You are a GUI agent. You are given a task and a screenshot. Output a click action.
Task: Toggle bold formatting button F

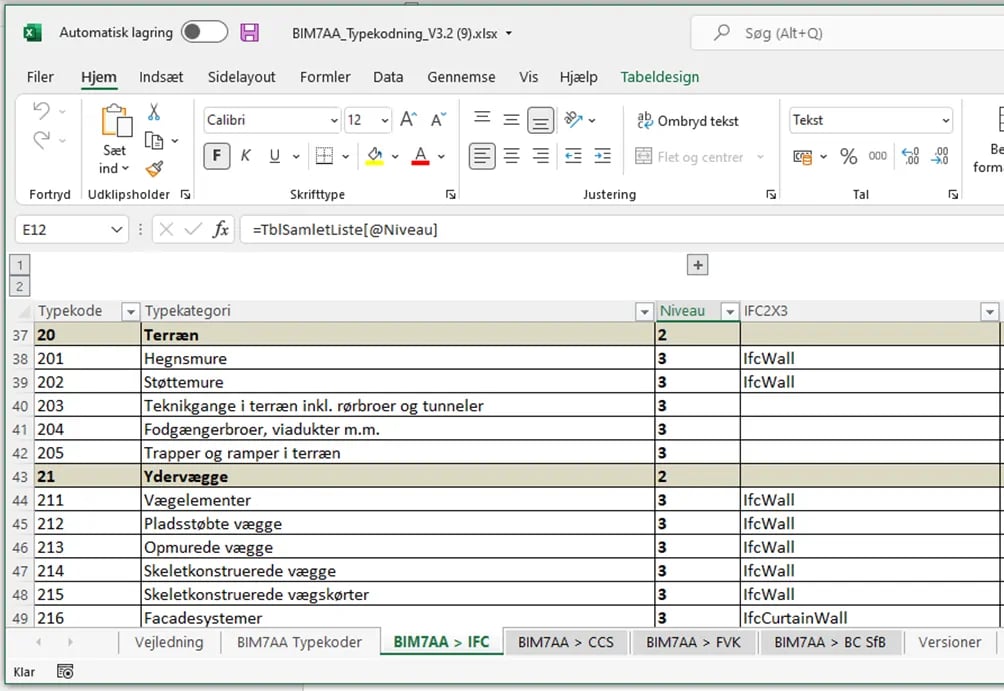pos(216,156)
